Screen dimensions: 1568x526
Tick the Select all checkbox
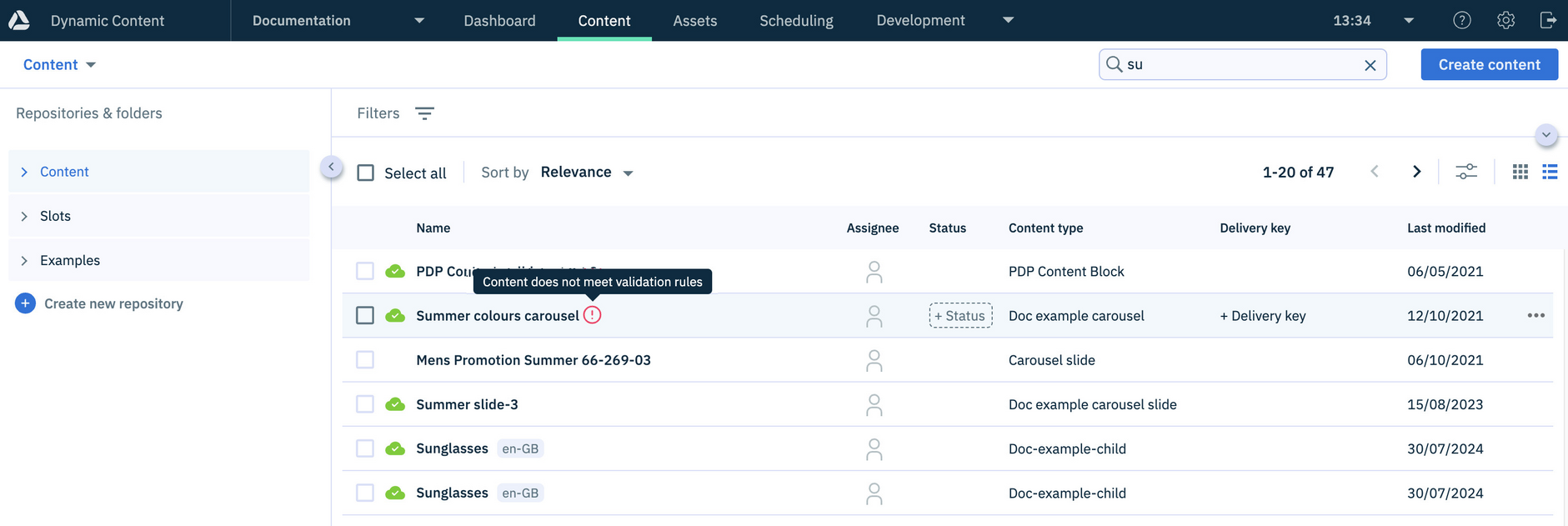coord(365,173)
